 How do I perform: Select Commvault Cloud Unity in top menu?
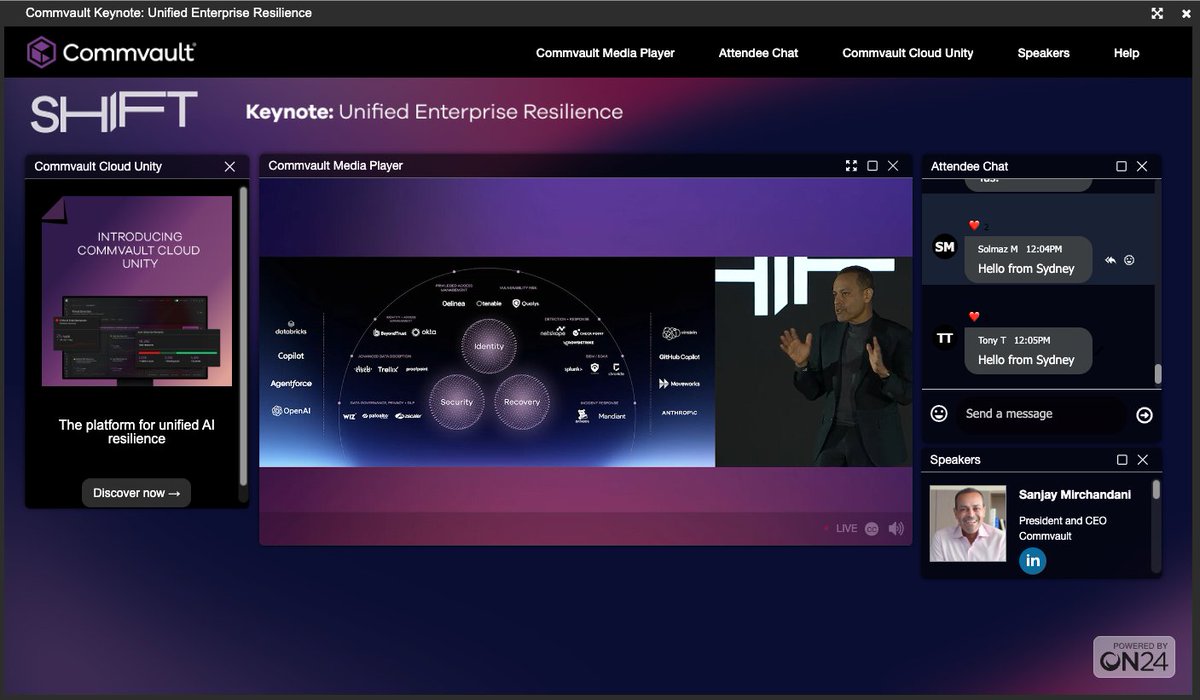(908, 53)
